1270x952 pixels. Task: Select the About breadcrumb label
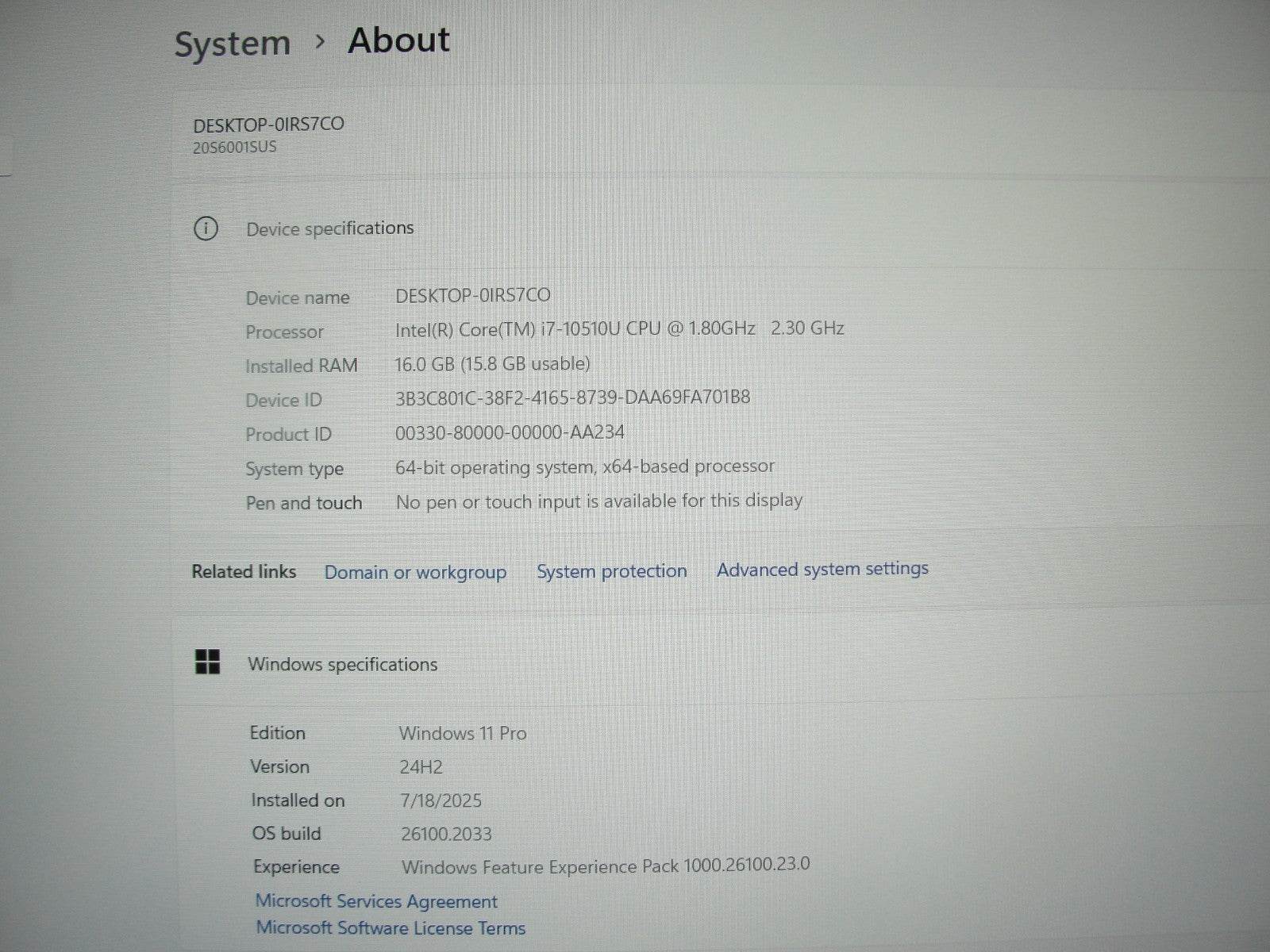(399, 40)
